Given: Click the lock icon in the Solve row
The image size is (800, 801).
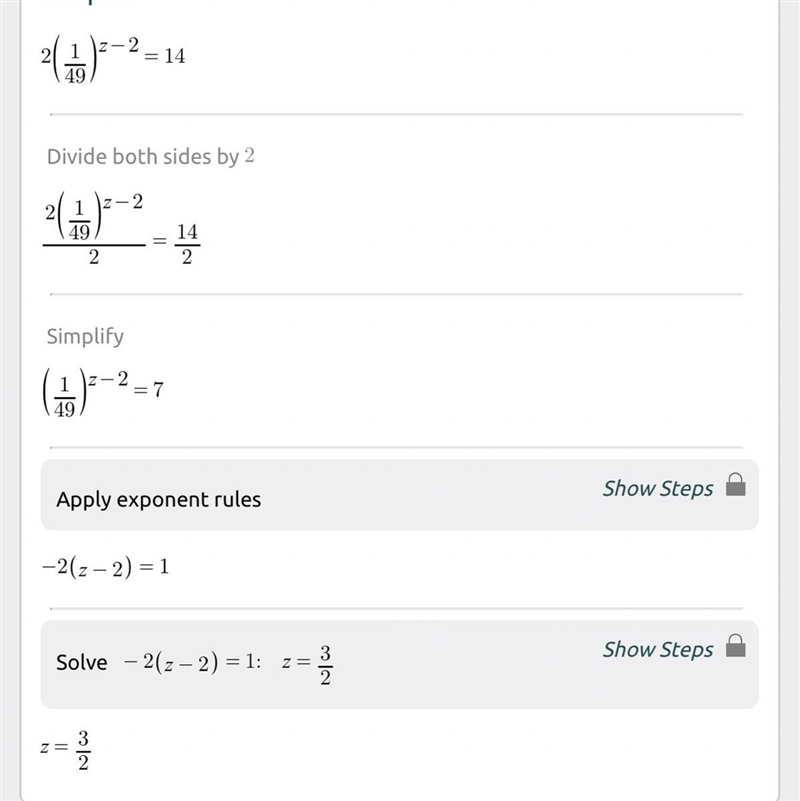Looking at the screenshot, I should click(x=735, y=646).
